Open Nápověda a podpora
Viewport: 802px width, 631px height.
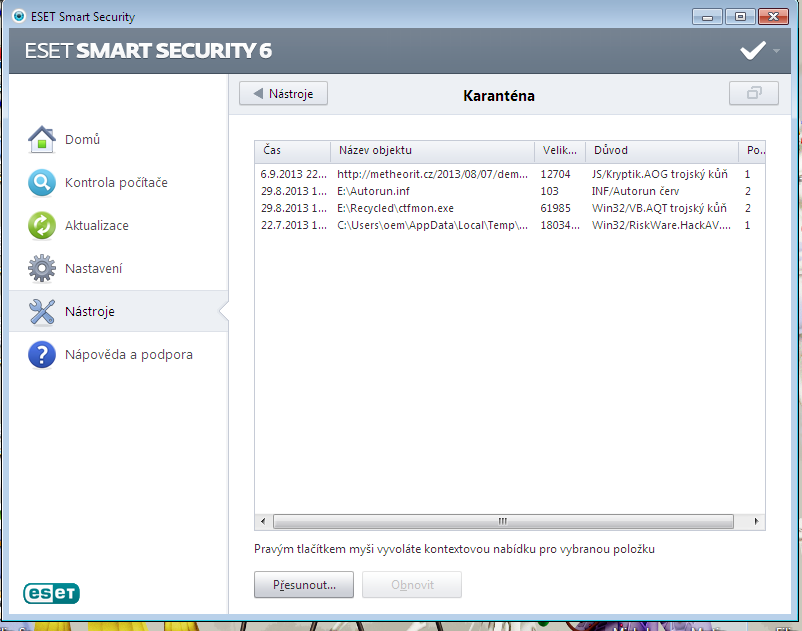tap(129, 354)
